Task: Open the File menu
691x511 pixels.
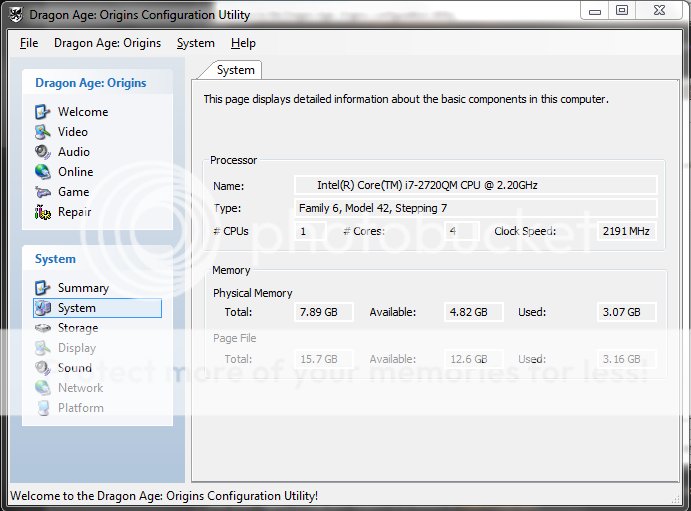Action: tap(29, 43)
